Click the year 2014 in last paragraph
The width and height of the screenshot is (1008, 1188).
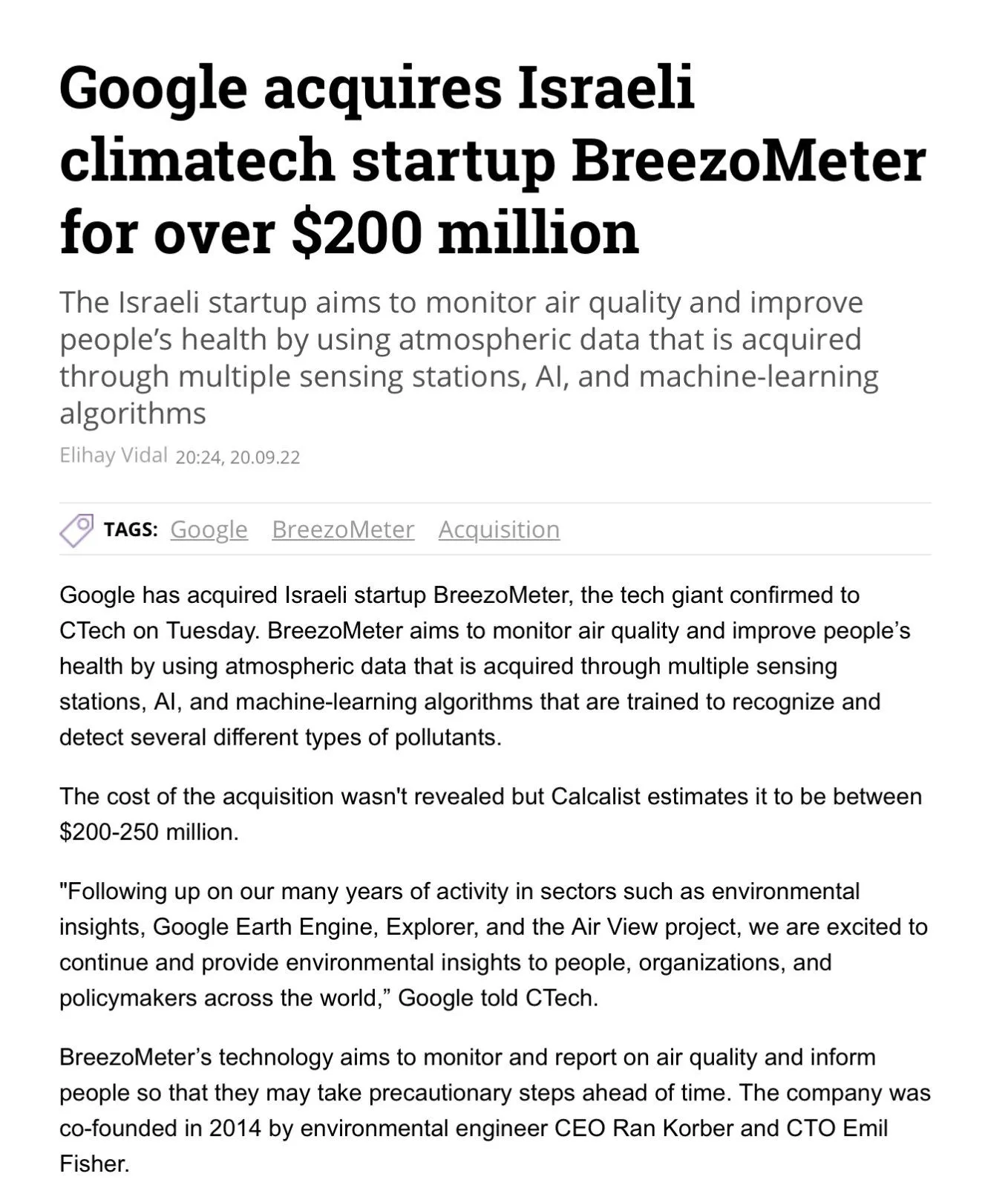[x=235, y=1128]
